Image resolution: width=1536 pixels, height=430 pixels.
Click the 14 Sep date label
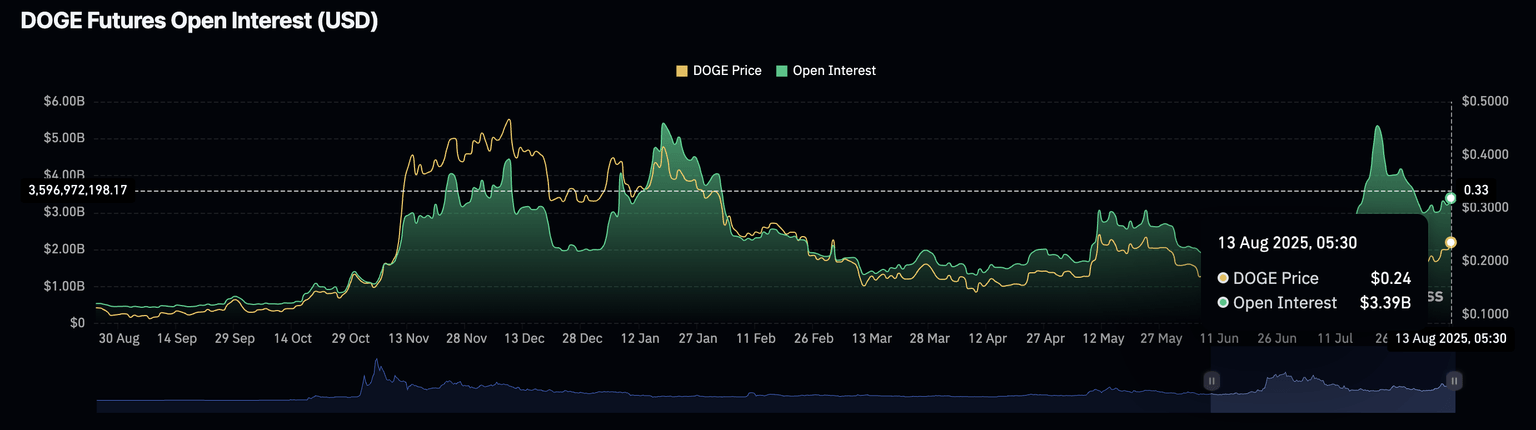[176, 339]
